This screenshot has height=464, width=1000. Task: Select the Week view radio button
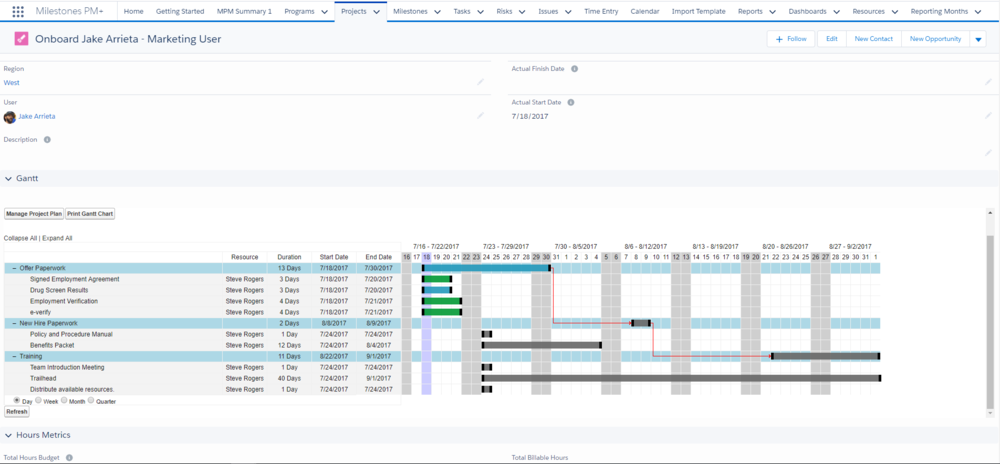point(38,400)
